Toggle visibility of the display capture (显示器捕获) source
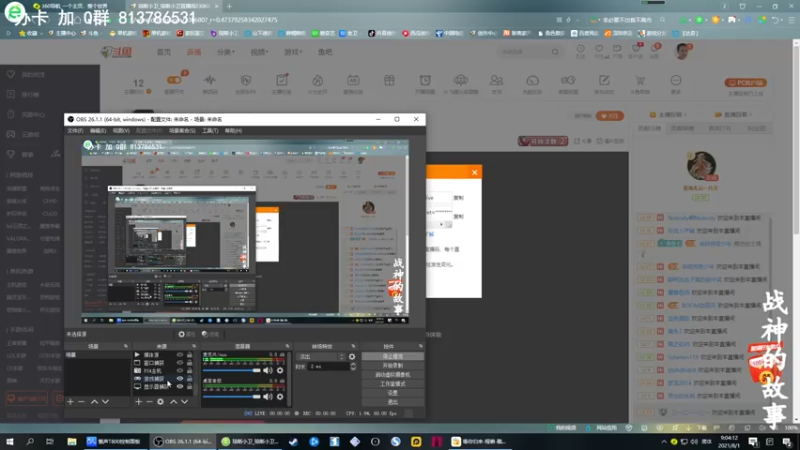This screenshot has height=450, width=800. [180, 386]
